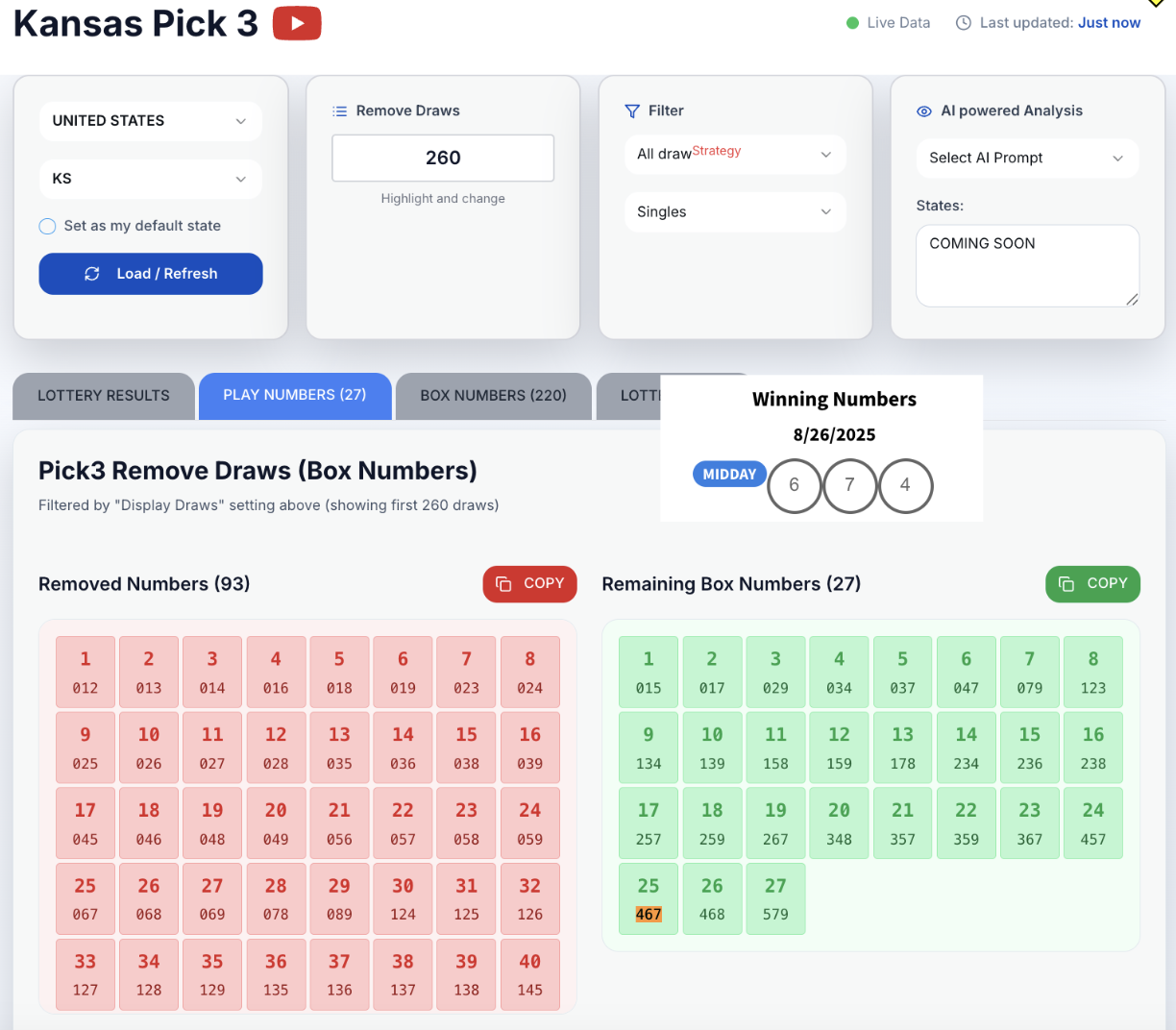Open the YouTube video icon beside Kansas Pick 3
The width and height of the screenshot is (1176, 1030).
(x=297, y=23)
